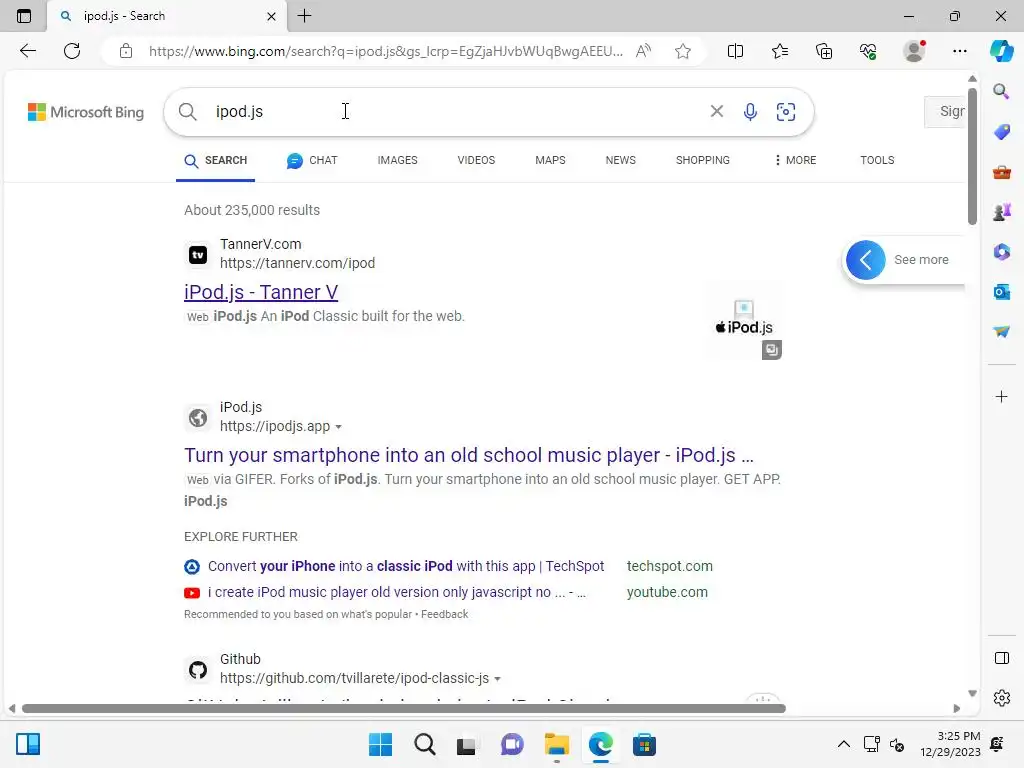The height and width of the screenshot is (768, 1024).
Task: Open the sidebar Tools briefcase
Action: 1001,172
